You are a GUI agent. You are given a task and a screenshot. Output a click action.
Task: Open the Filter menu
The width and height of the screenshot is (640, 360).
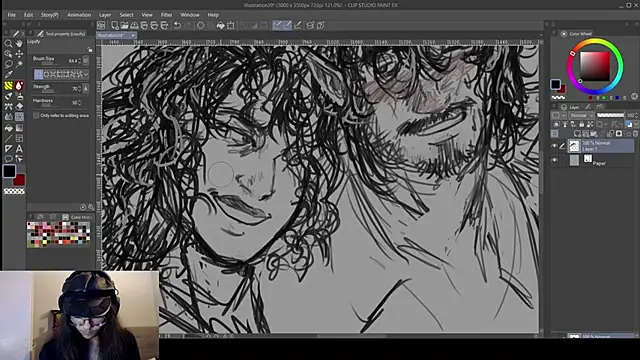click(x=166, y=15)
